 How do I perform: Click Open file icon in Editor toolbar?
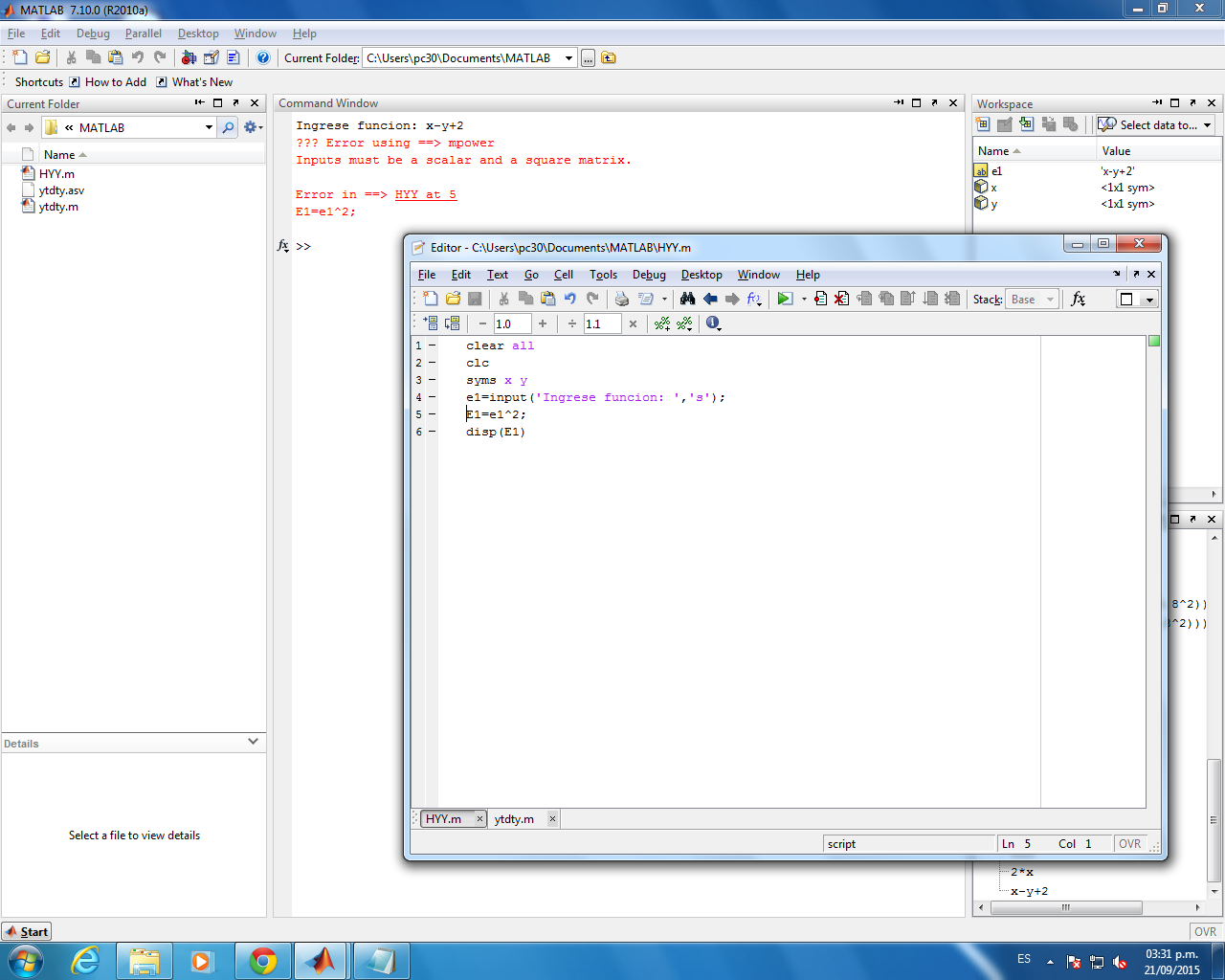tap(453, 299)
